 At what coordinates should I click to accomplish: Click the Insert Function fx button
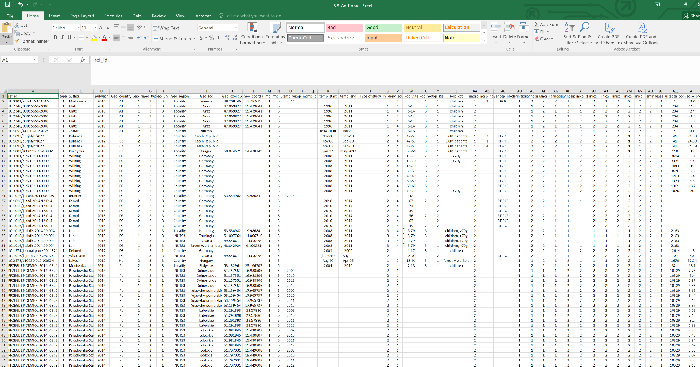(83, 60)
